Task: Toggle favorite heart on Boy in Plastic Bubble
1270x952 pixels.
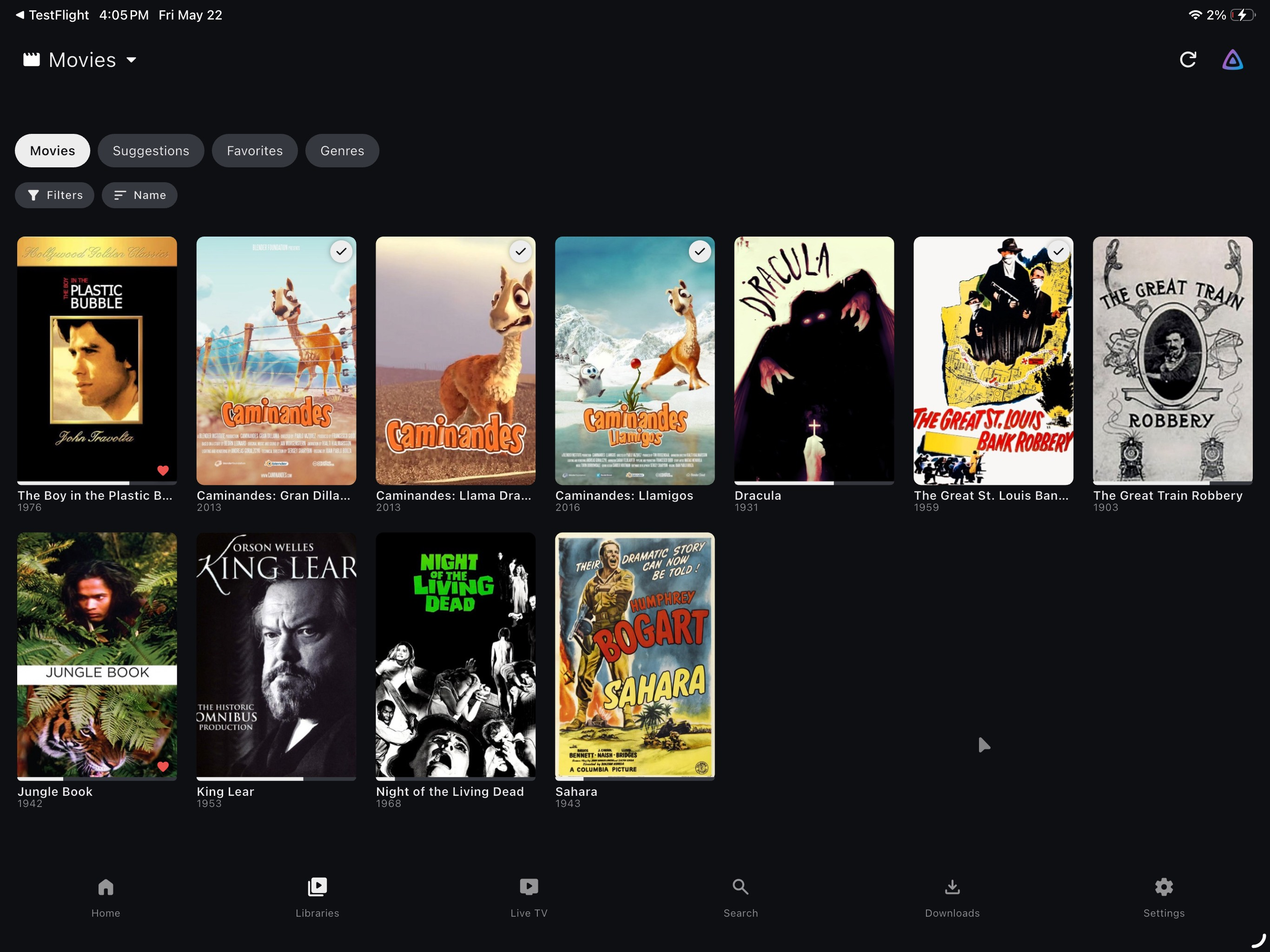Action: click(163, 470)
